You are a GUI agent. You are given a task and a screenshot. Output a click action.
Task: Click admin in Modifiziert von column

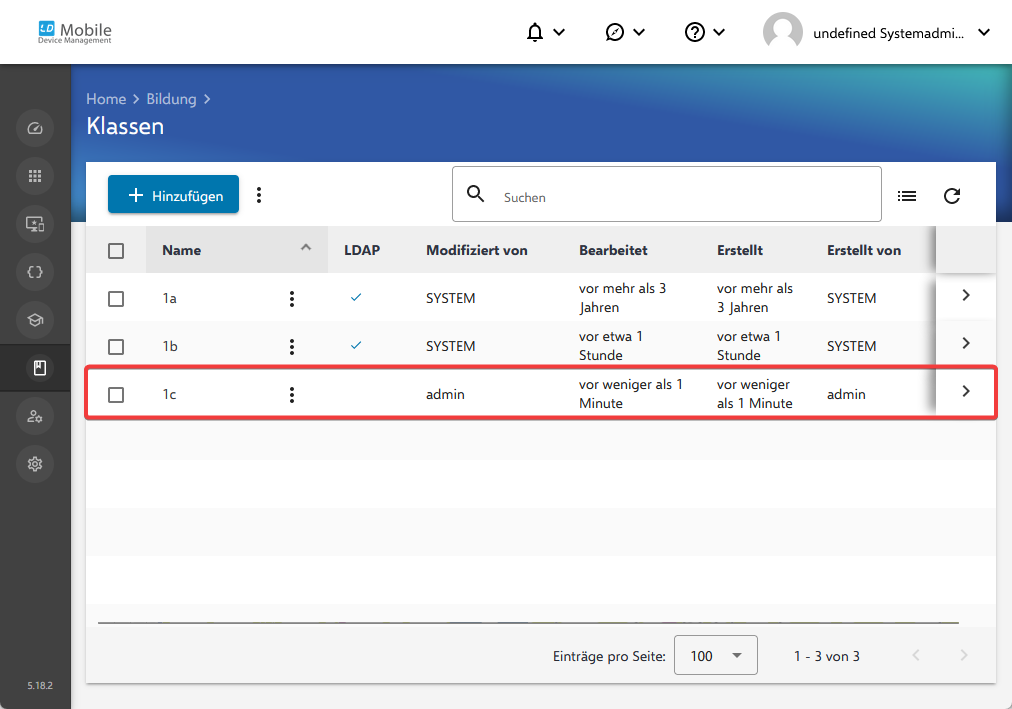[445, 394]
